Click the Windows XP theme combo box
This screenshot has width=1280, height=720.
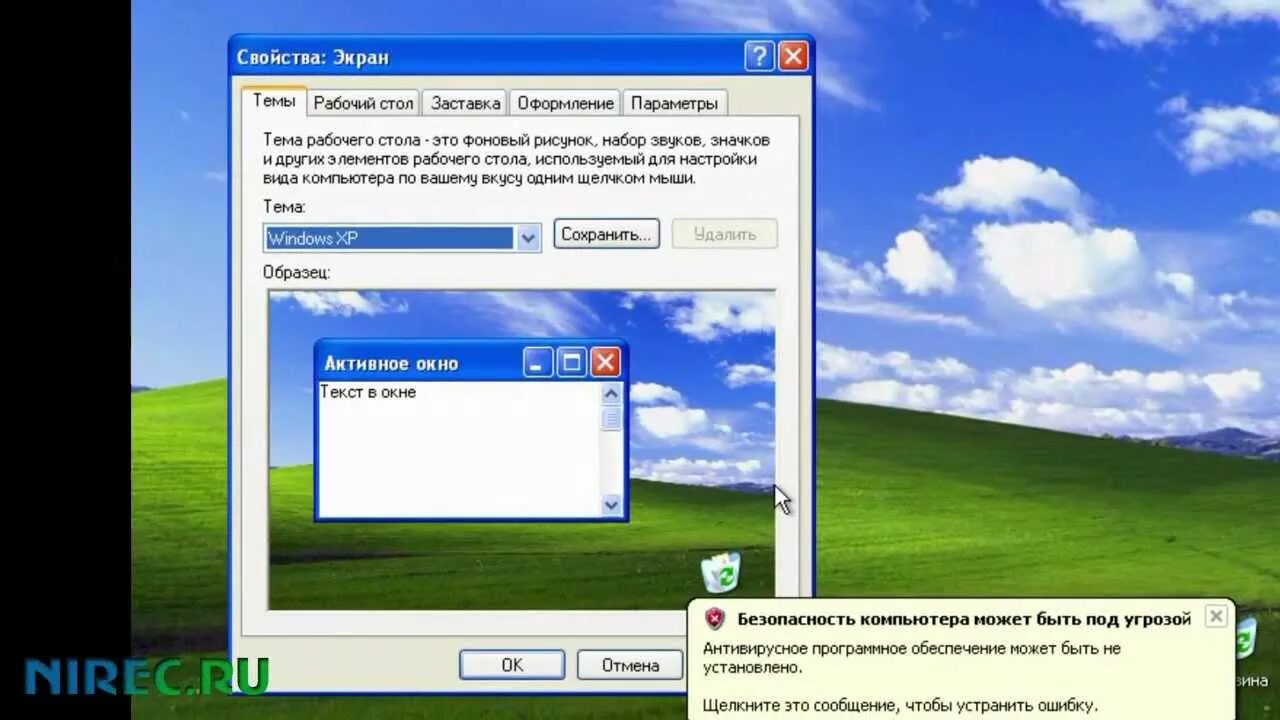(402, 238)
